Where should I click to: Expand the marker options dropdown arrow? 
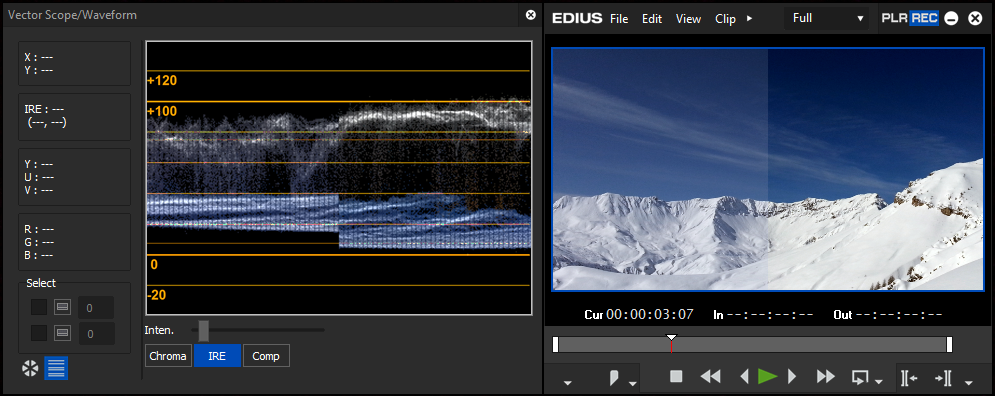(x=633, y=383)
